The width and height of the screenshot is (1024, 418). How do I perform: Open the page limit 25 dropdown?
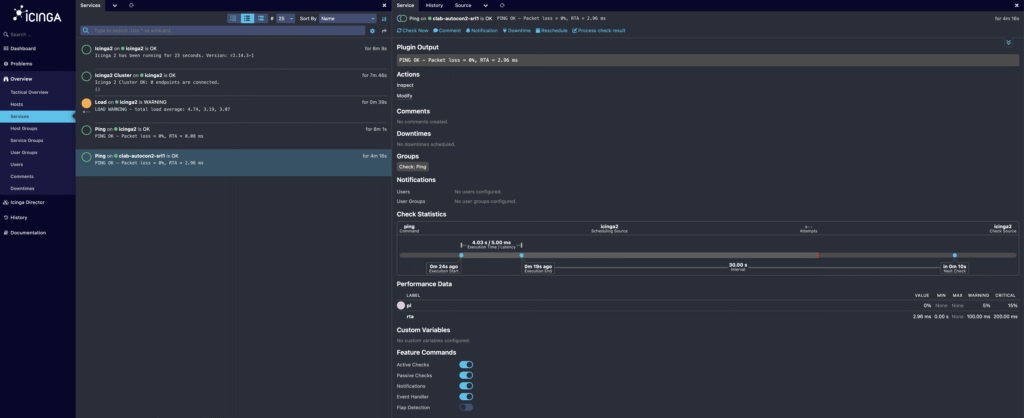pos(285,18)
